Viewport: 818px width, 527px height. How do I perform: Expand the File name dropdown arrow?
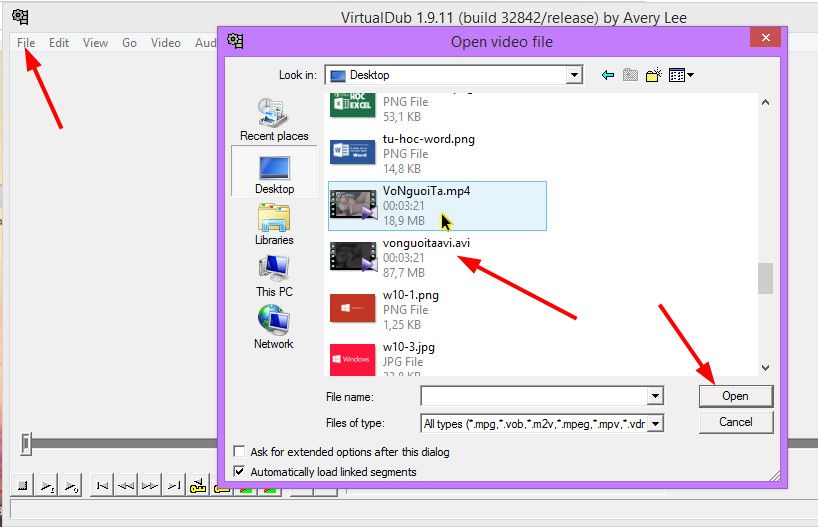tap(655, 396)
